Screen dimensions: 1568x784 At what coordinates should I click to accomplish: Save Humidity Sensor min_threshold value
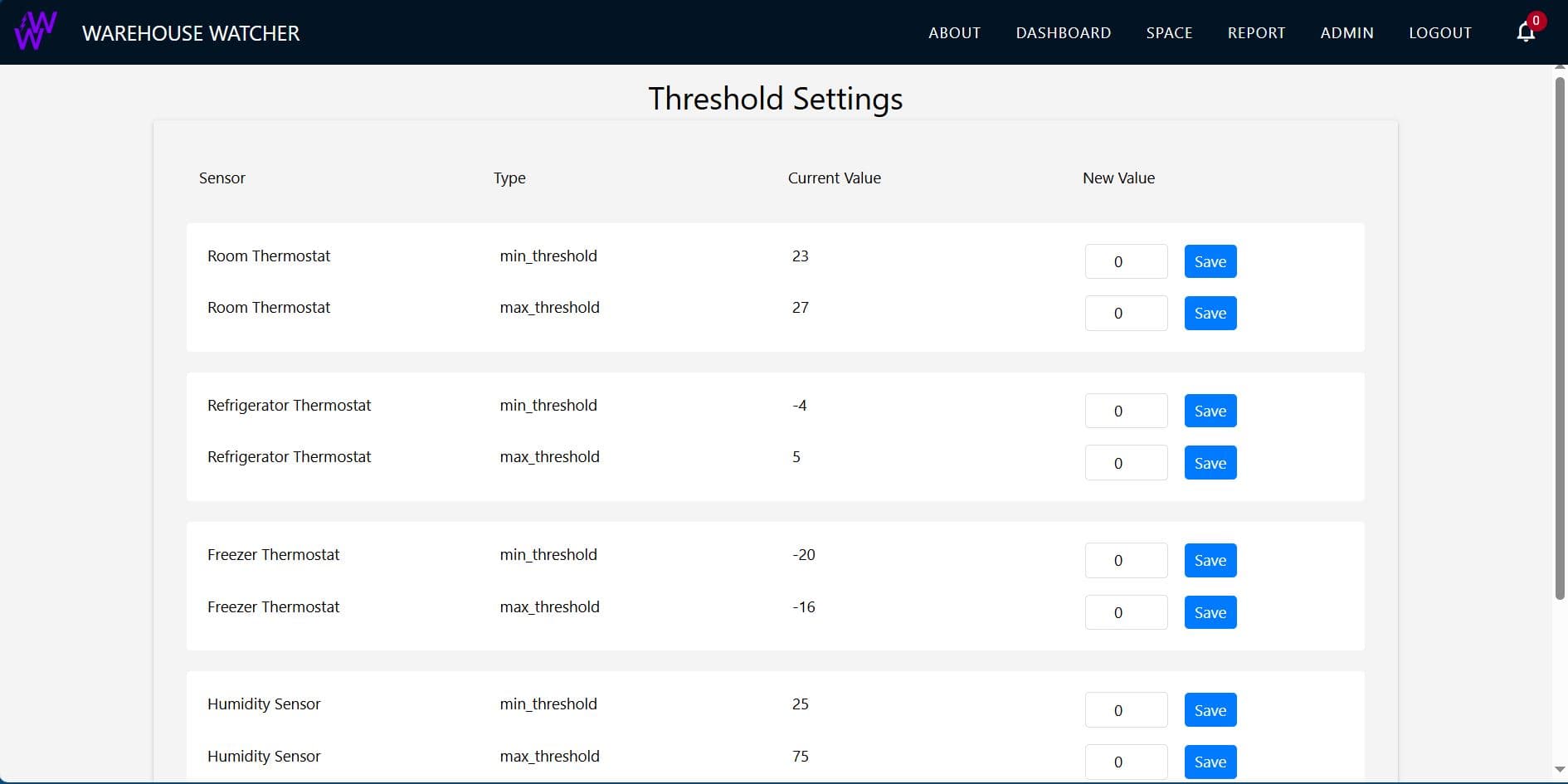coord(1210,711)
